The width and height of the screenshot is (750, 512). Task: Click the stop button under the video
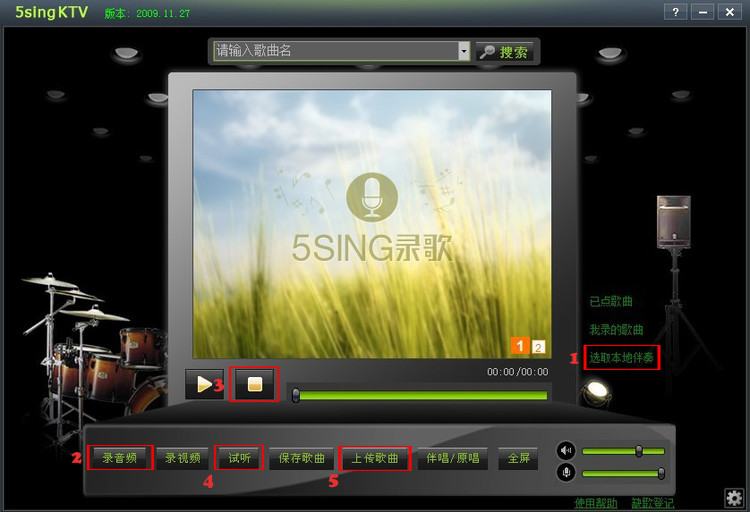tap(254, 384)
